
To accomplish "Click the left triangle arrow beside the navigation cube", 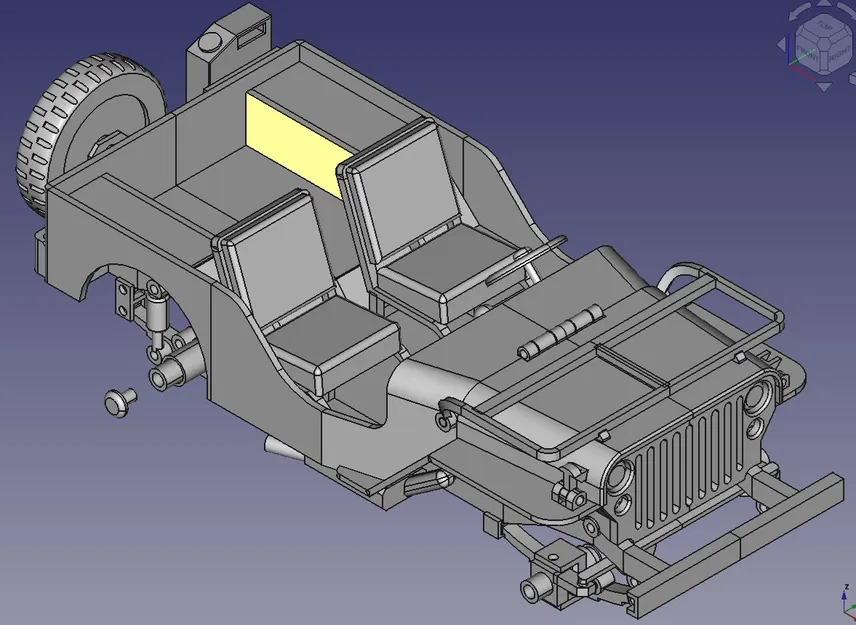I will pyautogui.click(x=781, y=43).
